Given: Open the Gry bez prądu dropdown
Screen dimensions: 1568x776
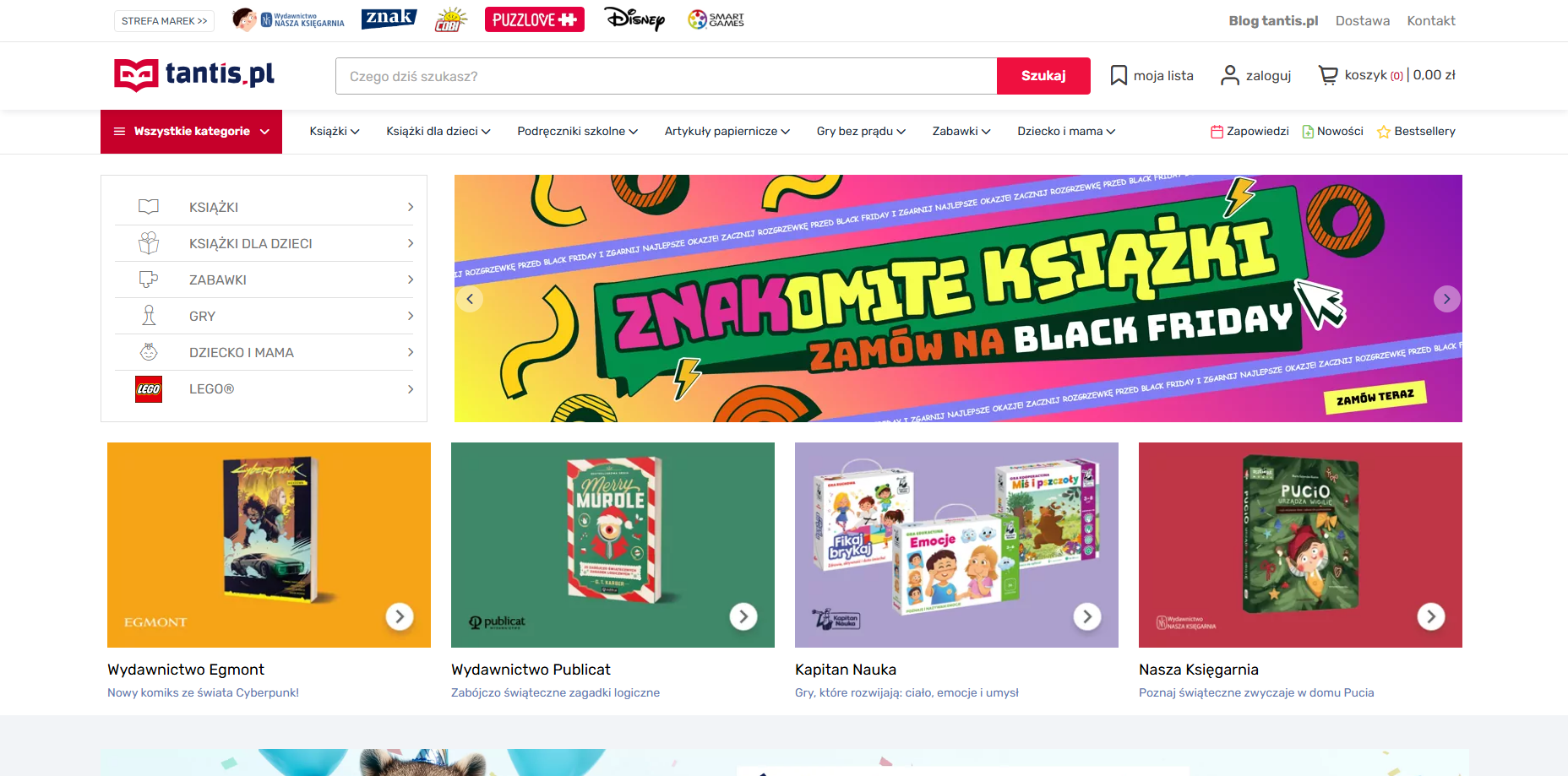Looking at the screenshot, I should 860,132.
